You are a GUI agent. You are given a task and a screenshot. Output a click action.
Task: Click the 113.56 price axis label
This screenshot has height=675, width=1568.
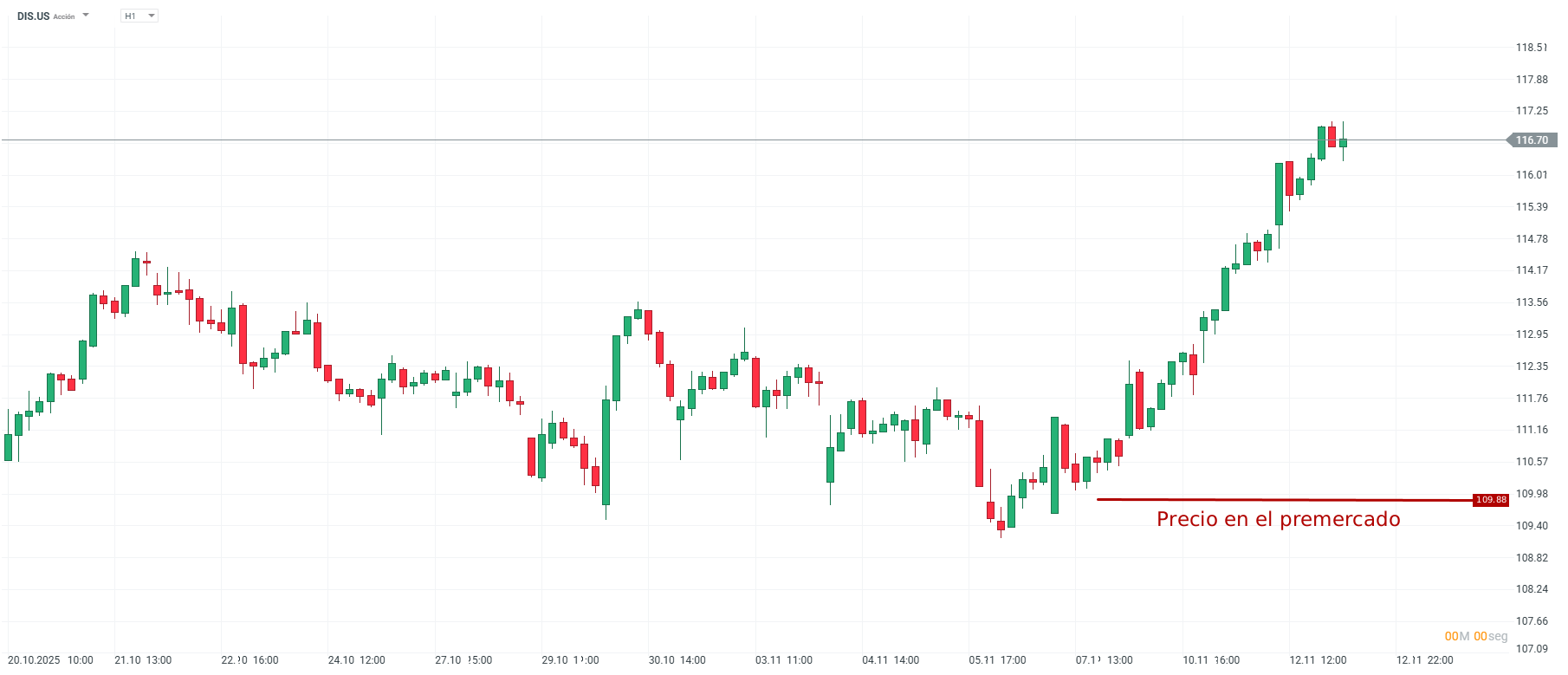1531,302
